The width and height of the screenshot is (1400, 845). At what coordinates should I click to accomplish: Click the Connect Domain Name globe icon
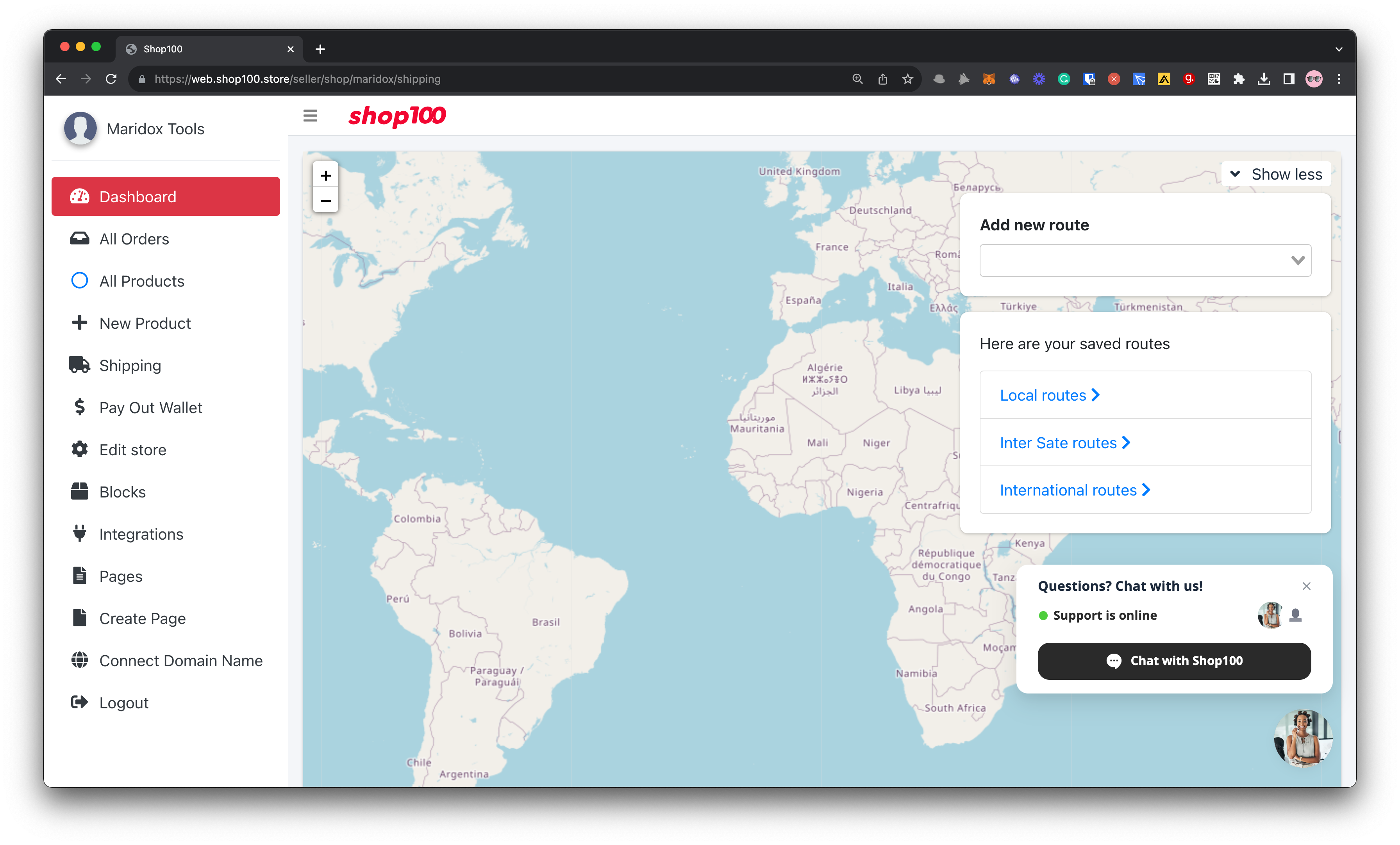80,660
